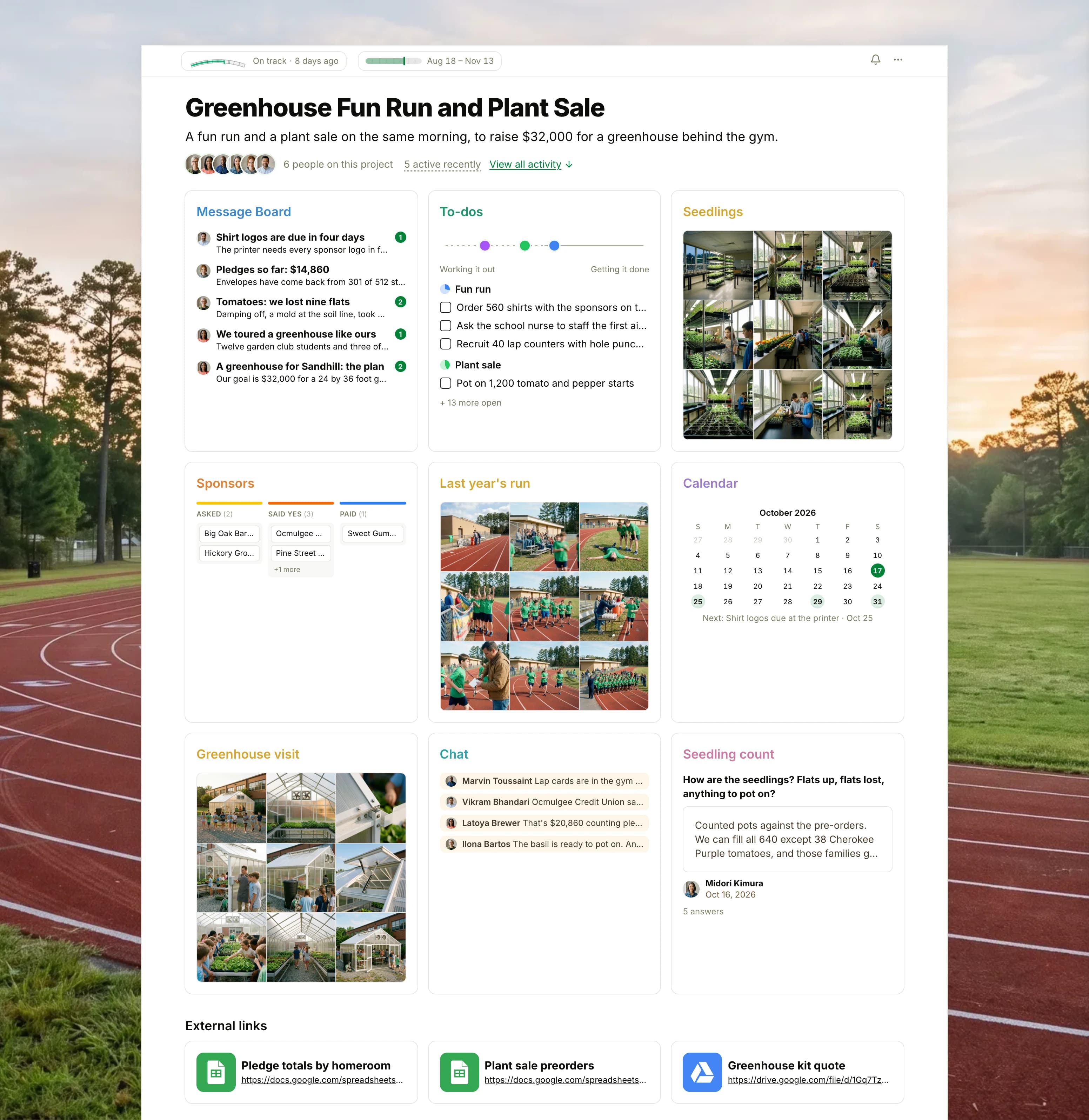This screenshot has height=1120, width=1089.
Task: Click Marvin Toussaint's avatar in Chat
Action: (451, 781)
